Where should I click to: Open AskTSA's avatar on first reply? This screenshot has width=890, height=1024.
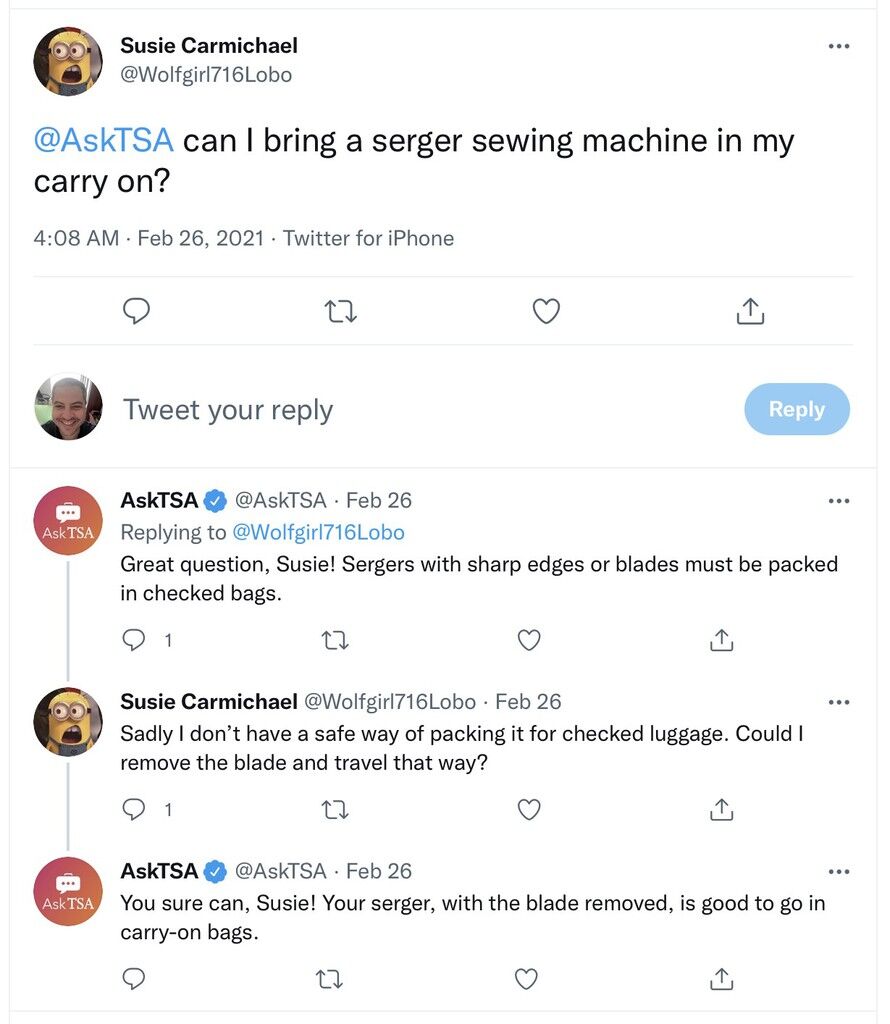tap(68, 520)
